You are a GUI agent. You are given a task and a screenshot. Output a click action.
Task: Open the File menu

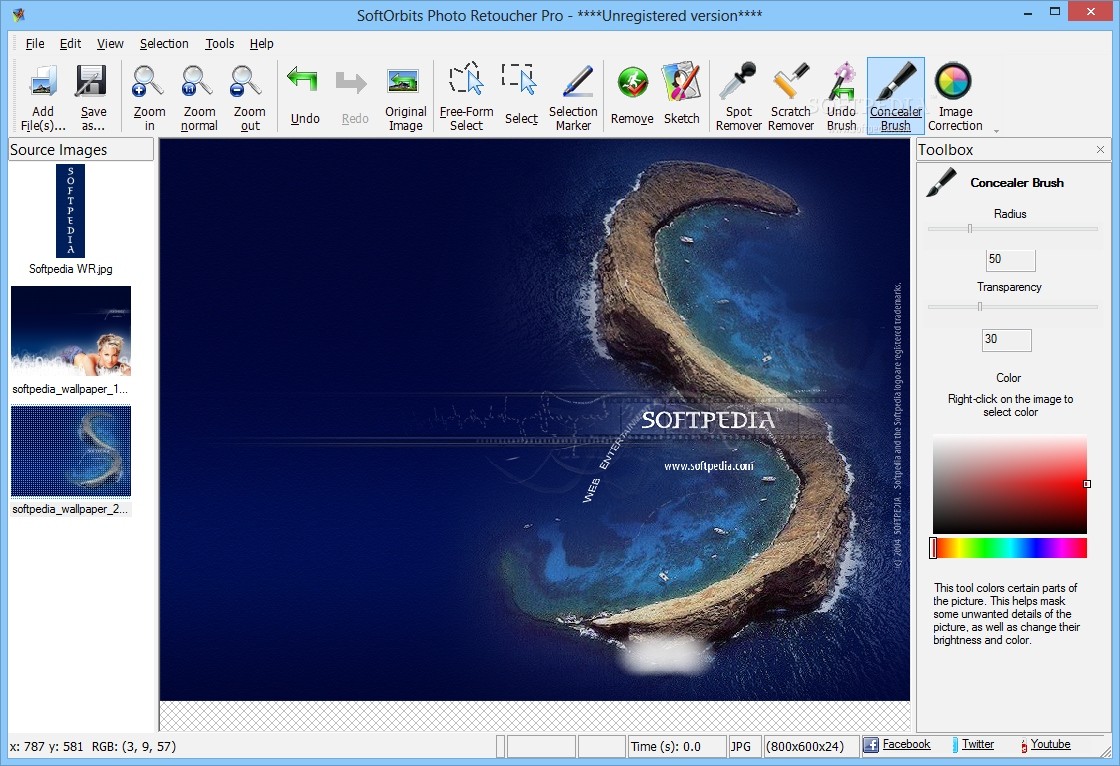point(35,44)
